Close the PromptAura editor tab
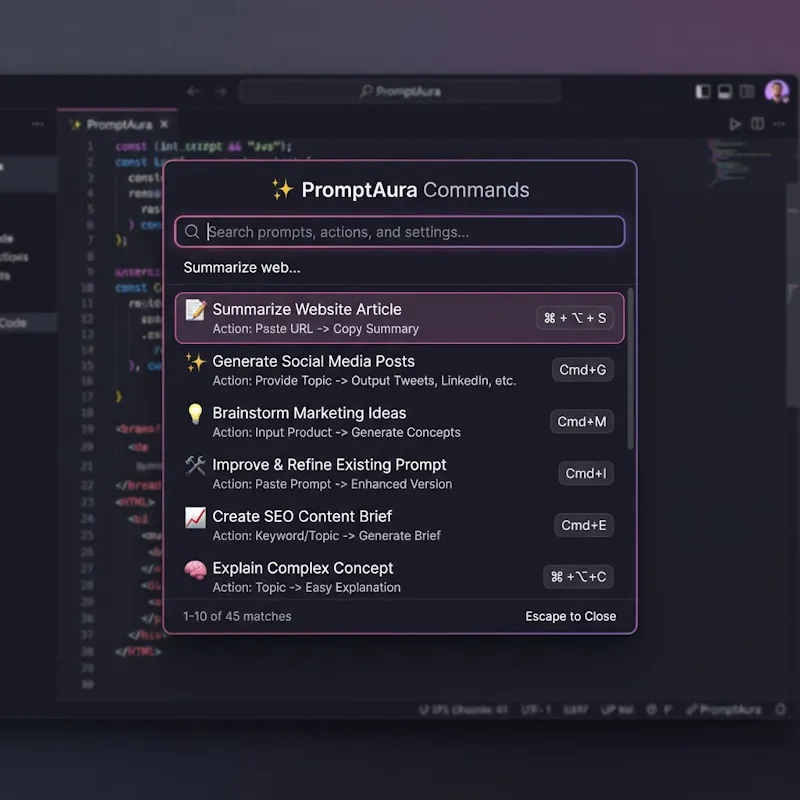This screenshot has width=800, height=800. pos(164,124)
